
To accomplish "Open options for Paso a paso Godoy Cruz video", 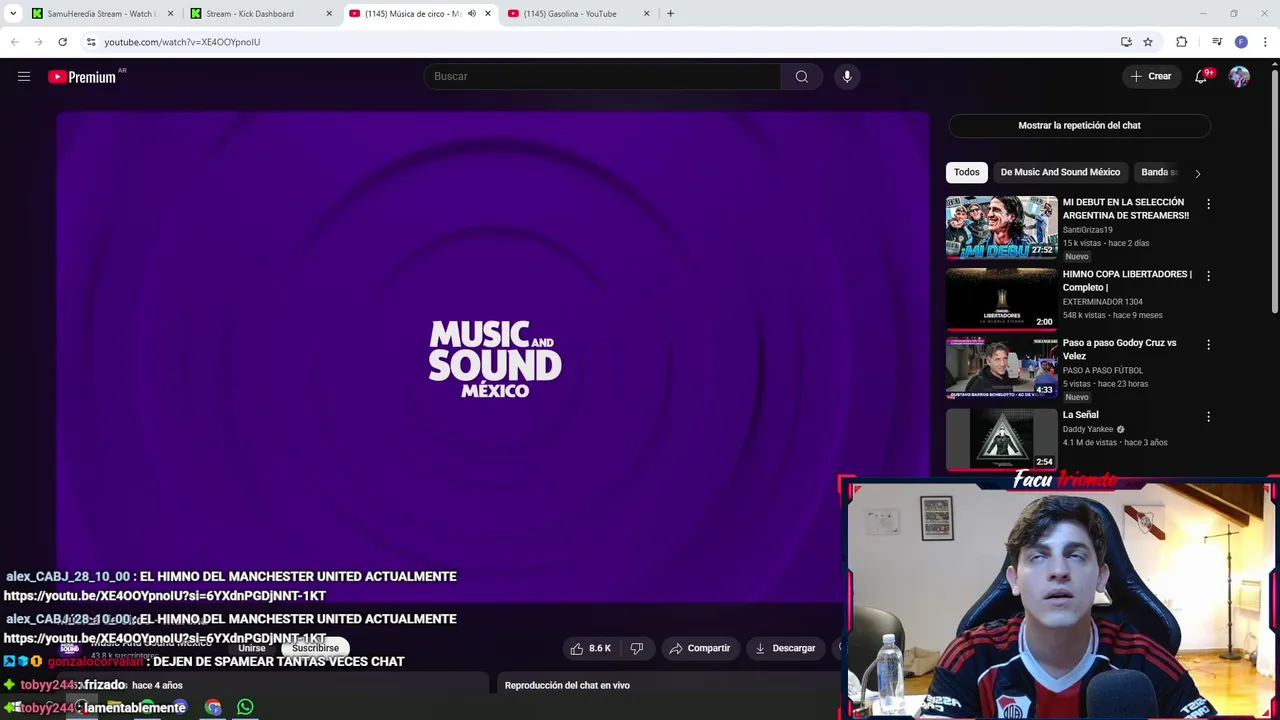I will 1208,345.
